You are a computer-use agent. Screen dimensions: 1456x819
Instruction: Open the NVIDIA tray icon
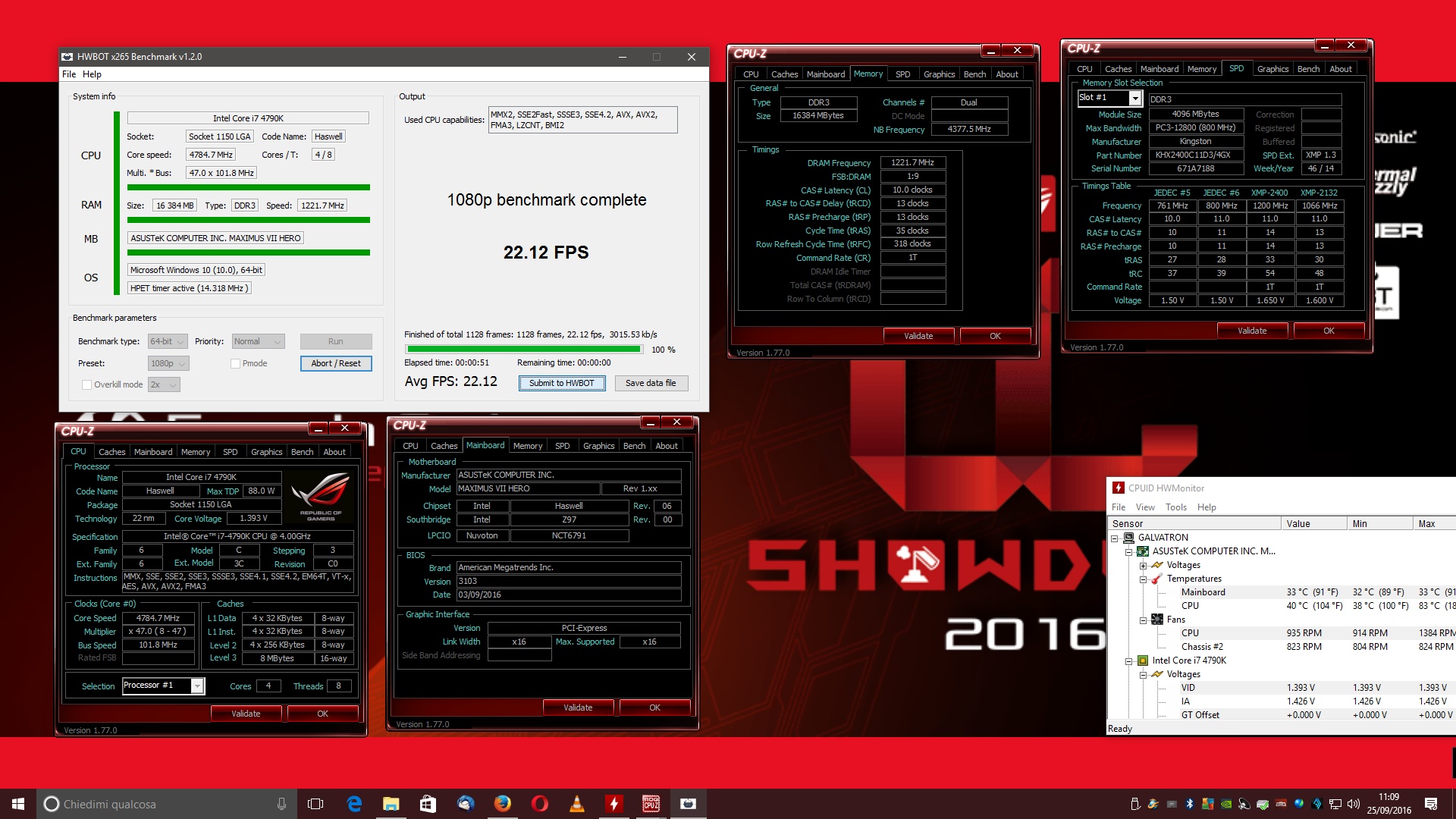coord(1226,804)
